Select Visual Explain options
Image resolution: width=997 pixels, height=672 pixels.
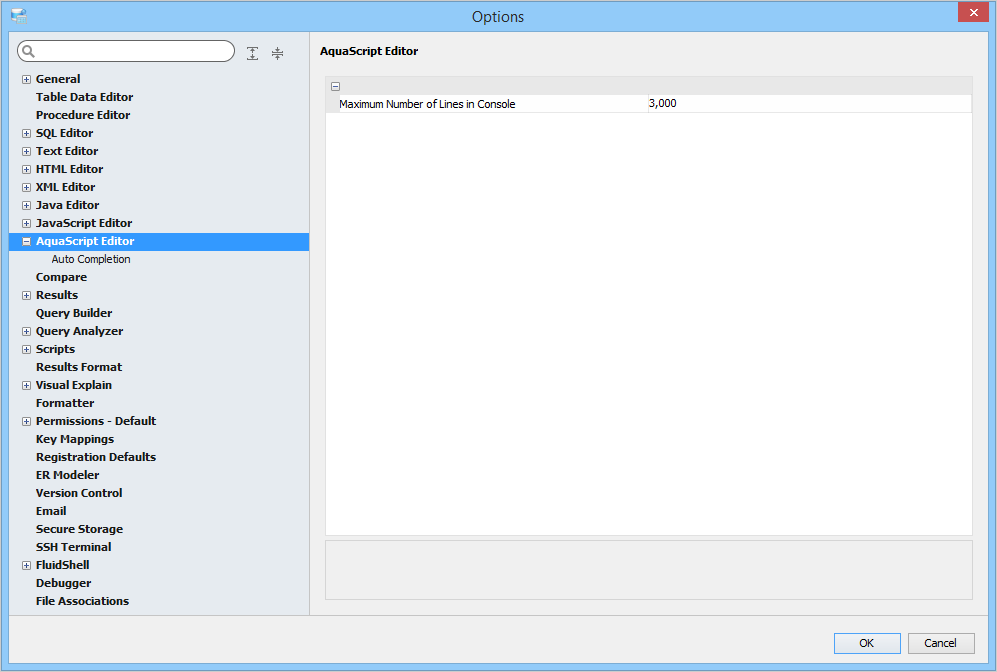[x=74, y=385]
